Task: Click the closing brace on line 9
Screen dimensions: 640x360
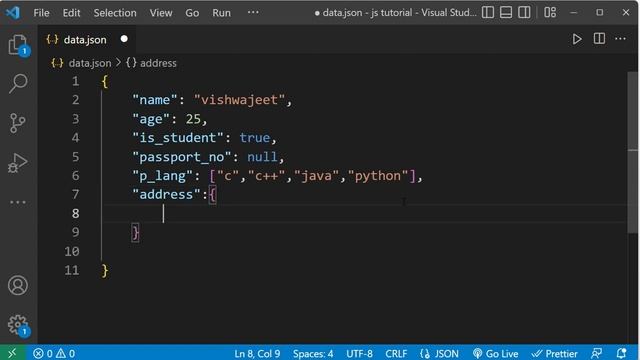Action: pyautogui.click(x=136, y=233)
